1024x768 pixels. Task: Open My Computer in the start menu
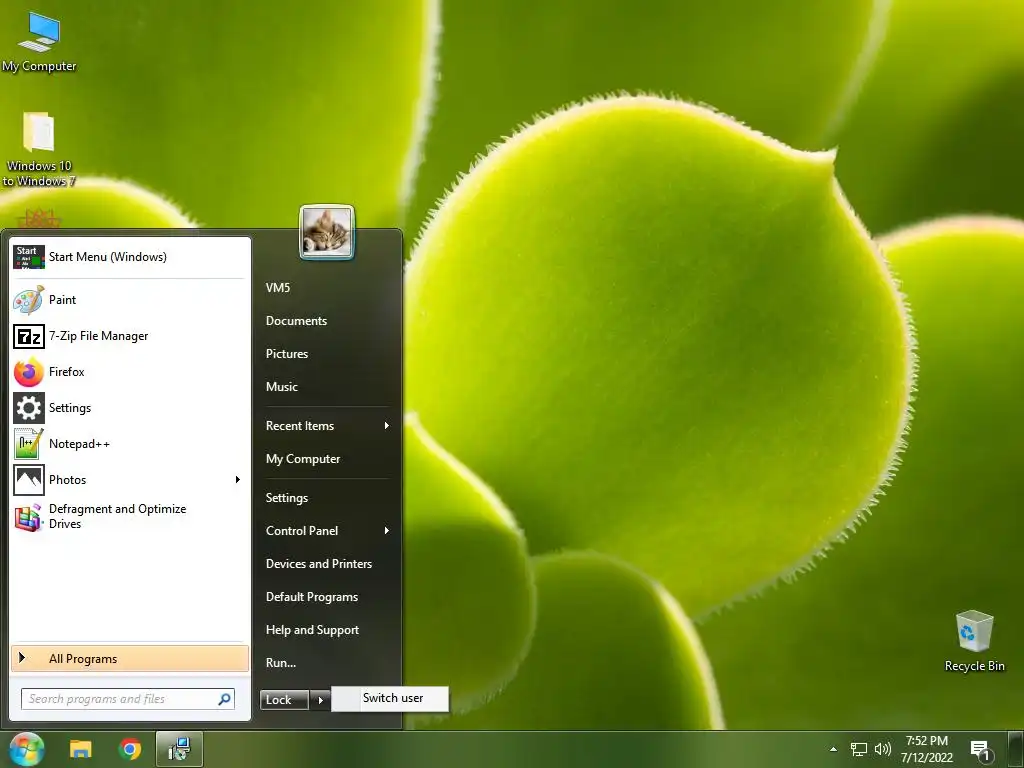coord(303,459)
